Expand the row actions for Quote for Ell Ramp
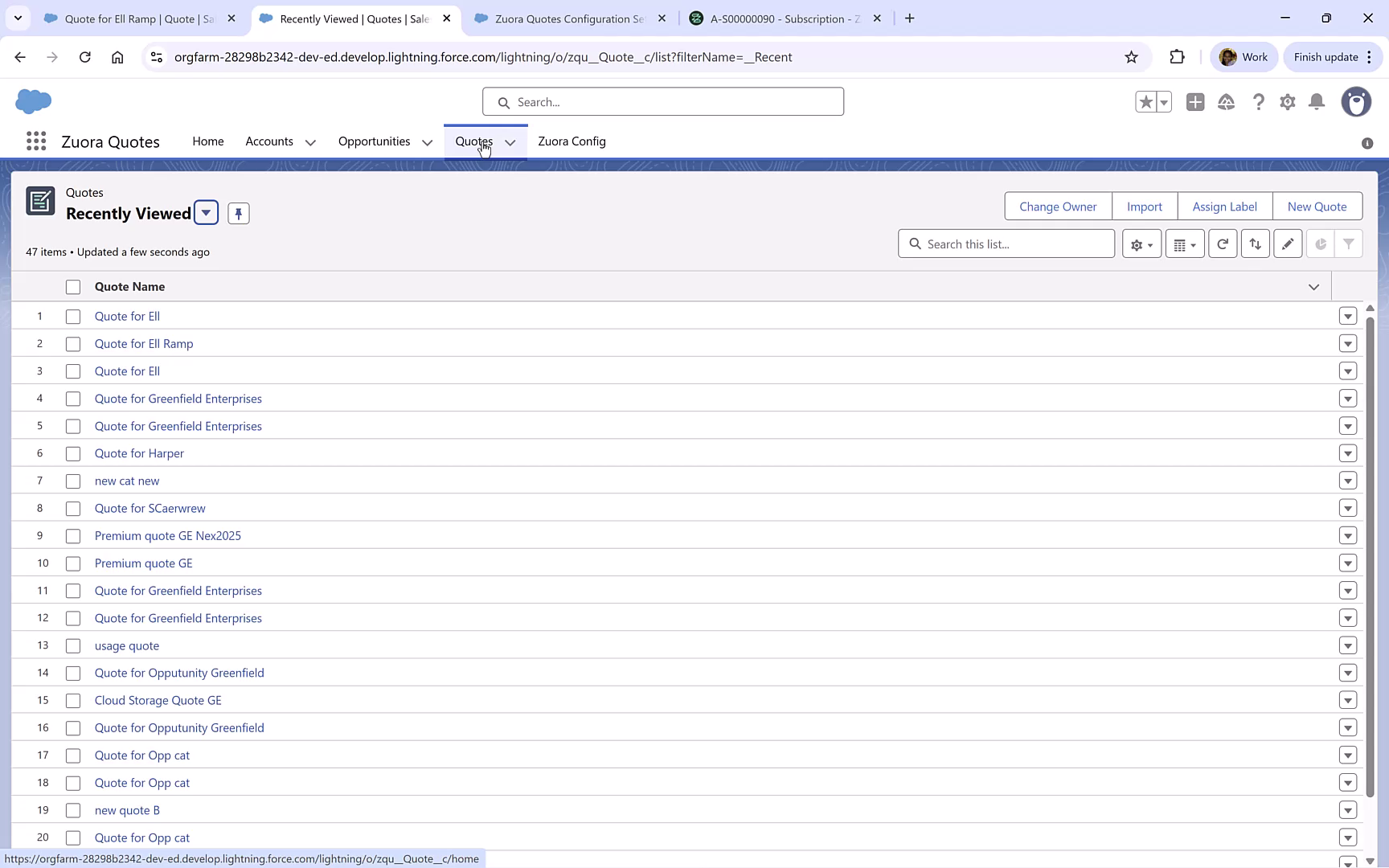Screen dimensions: 1389x868 point(1348,343)
